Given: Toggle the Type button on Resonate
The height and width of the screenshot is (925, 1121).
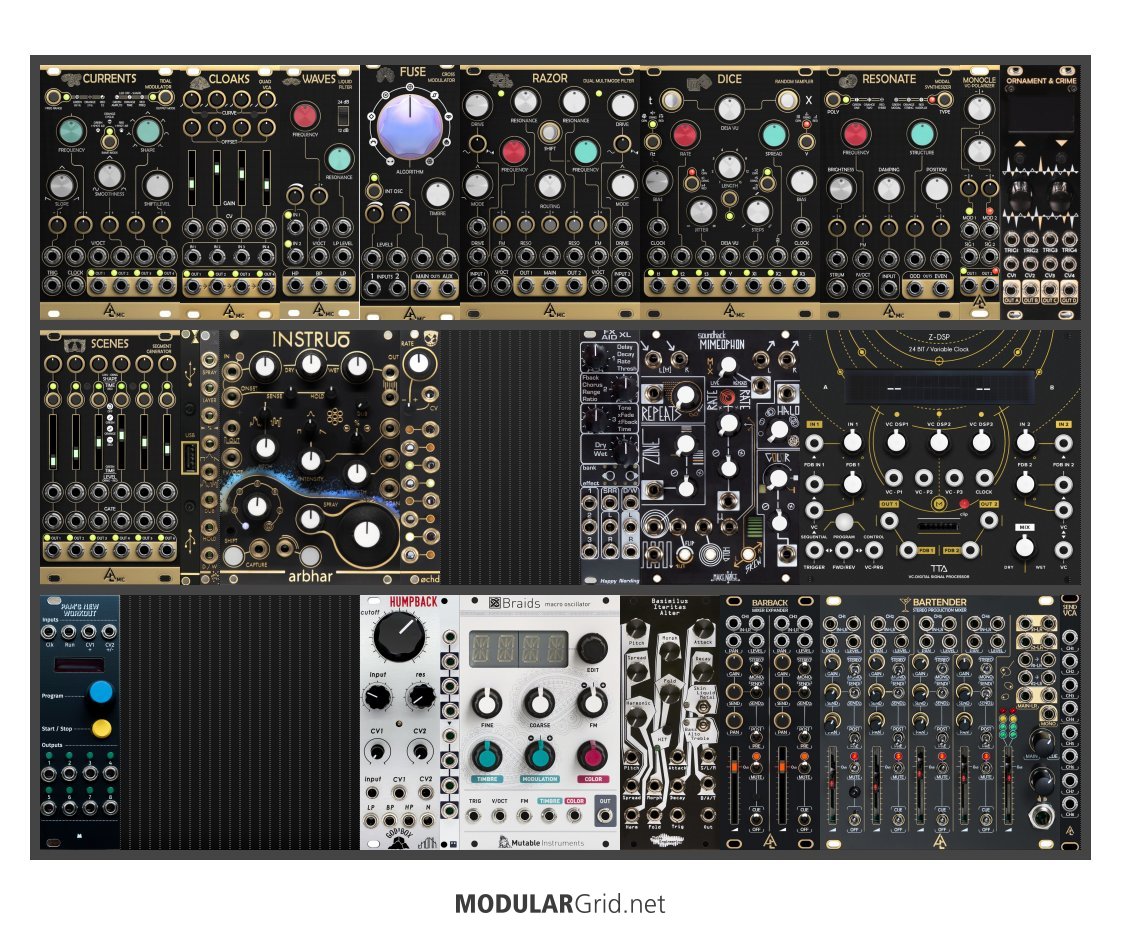Looking at the screenshot, I should (944, 99).
